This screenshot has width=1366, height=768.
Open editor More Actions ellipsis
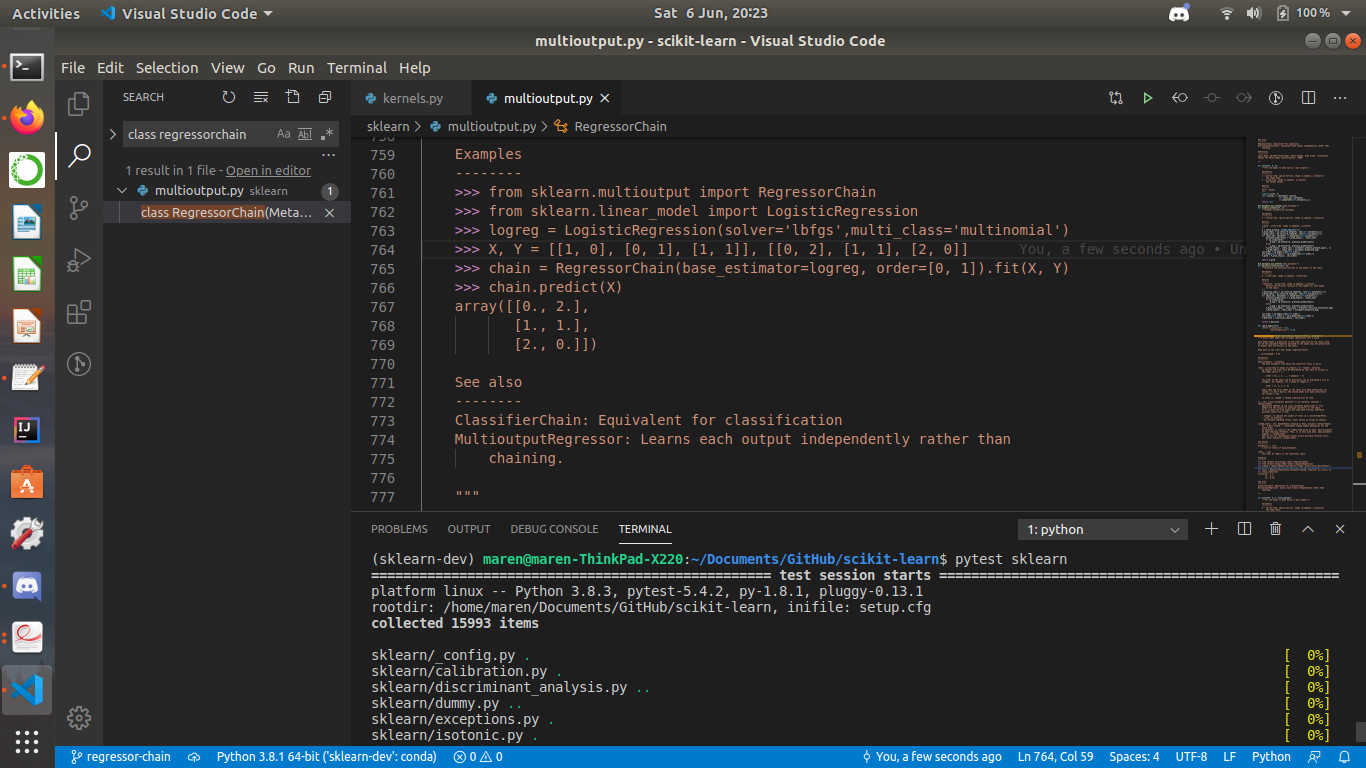1340,98
